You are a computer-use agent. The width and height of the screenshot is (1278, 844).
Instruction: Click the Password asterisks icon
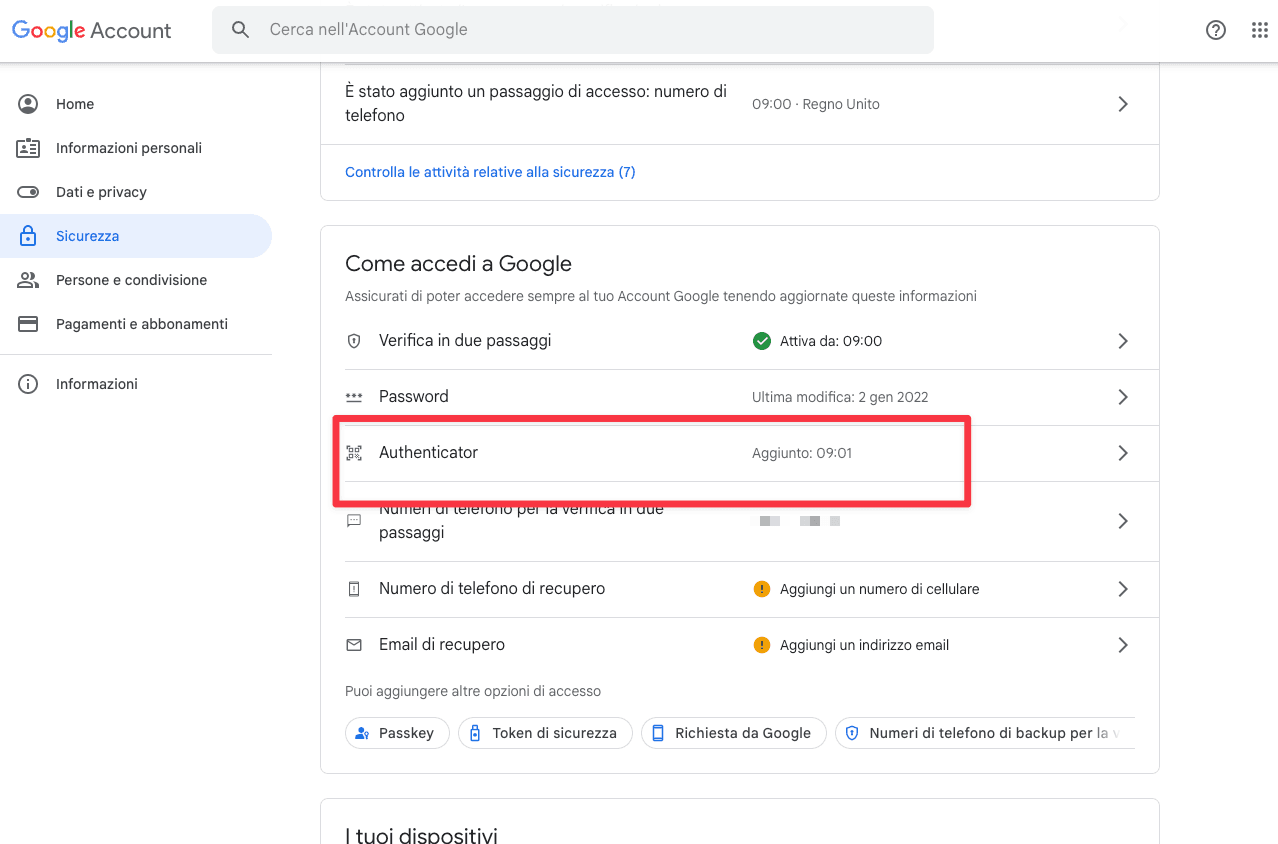[x=354, y=397]
